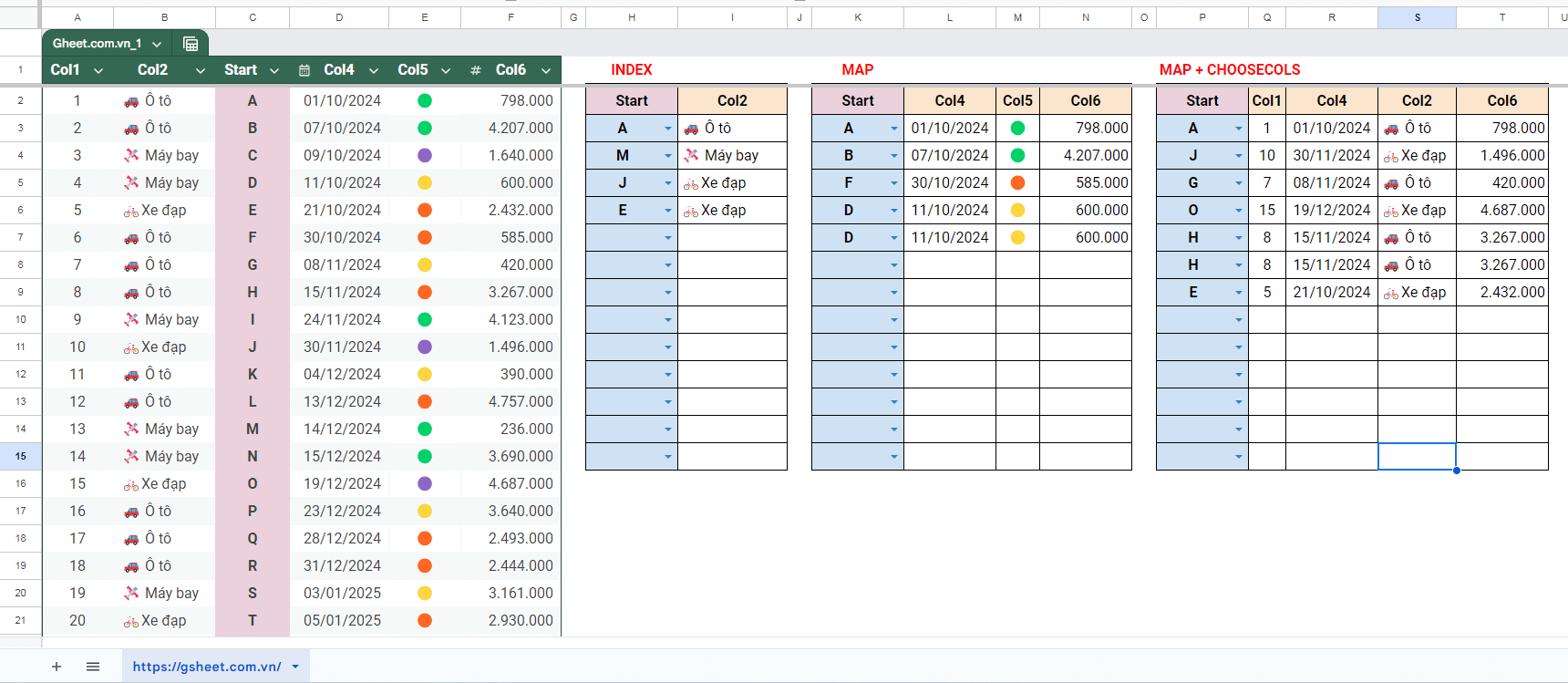Select column S header
This screenshot has height=683, width=1568.
(1417, 17)
